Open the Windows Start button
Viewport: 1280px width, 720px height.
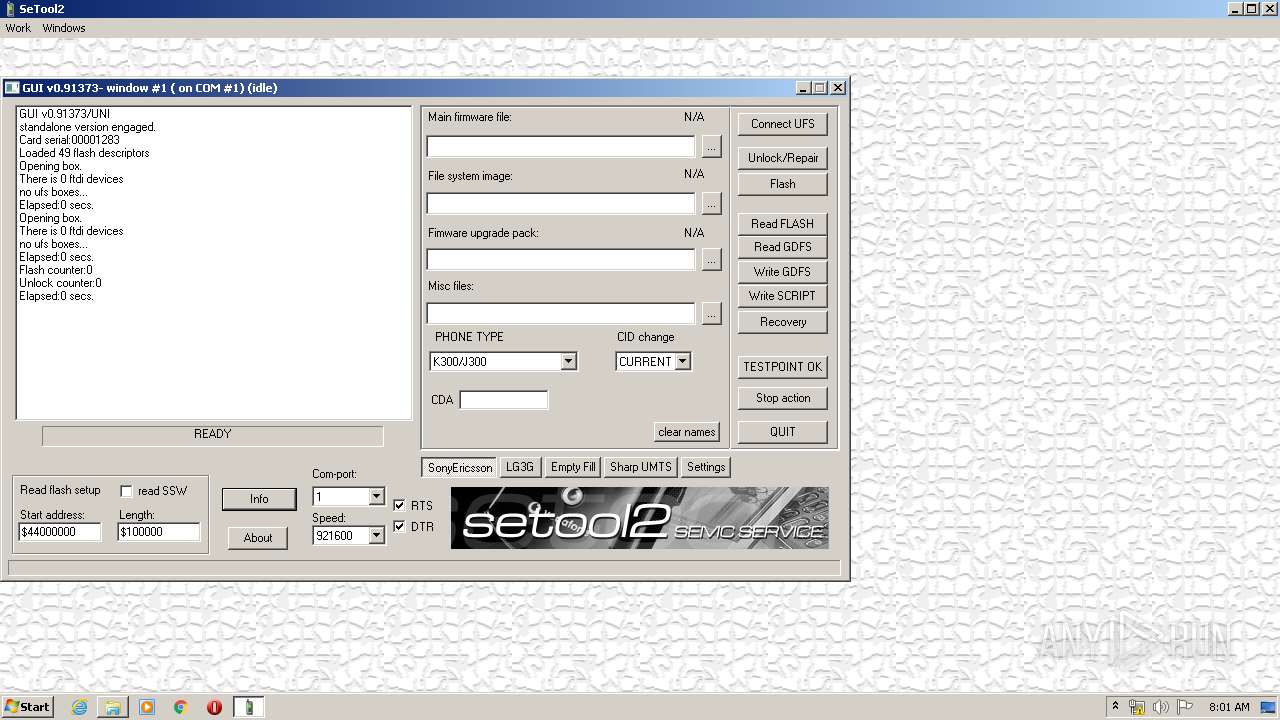click(x=28, y=707)
